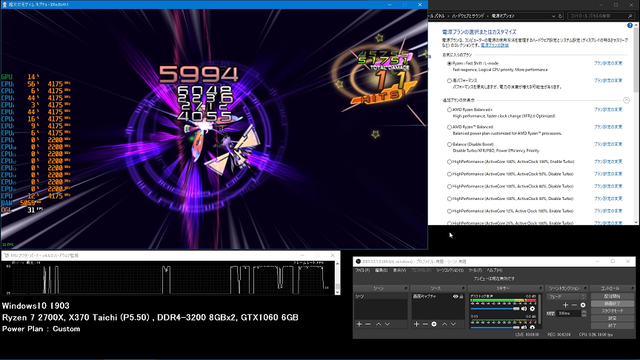Open the OBS Settings button
The height and width of the screenshot is (360, 640).
(612, 318)
